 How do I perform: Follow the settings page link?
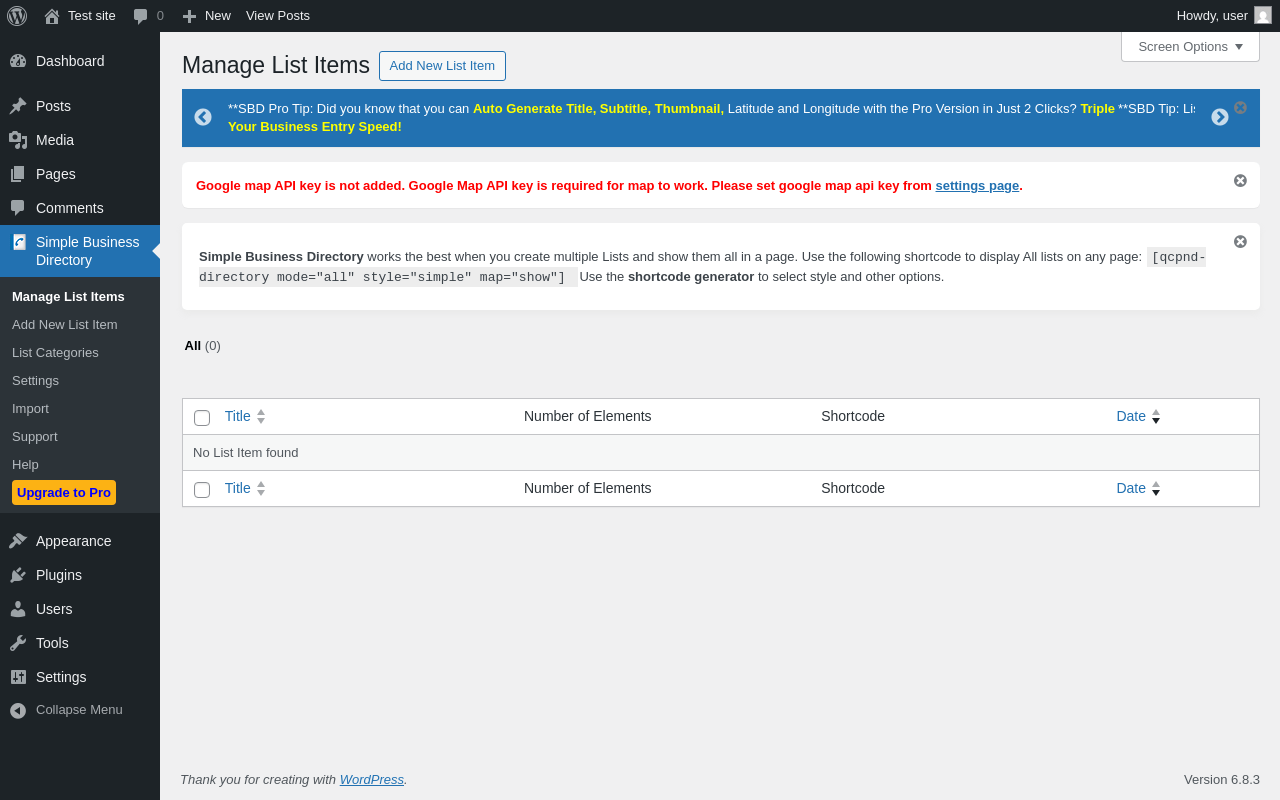[977, 185]
